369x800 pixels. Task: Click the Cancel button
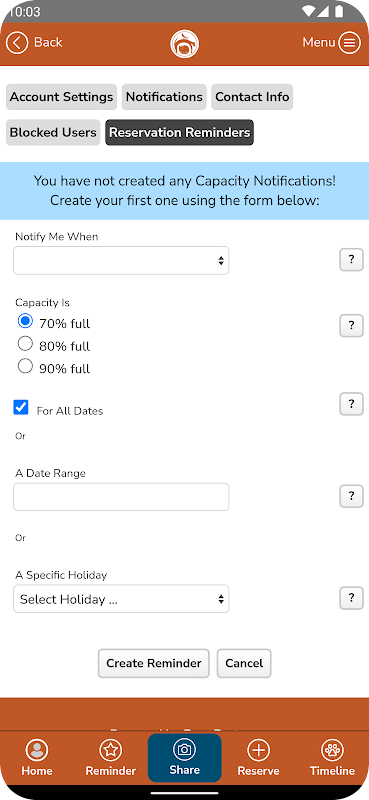(x=244, y=663)
